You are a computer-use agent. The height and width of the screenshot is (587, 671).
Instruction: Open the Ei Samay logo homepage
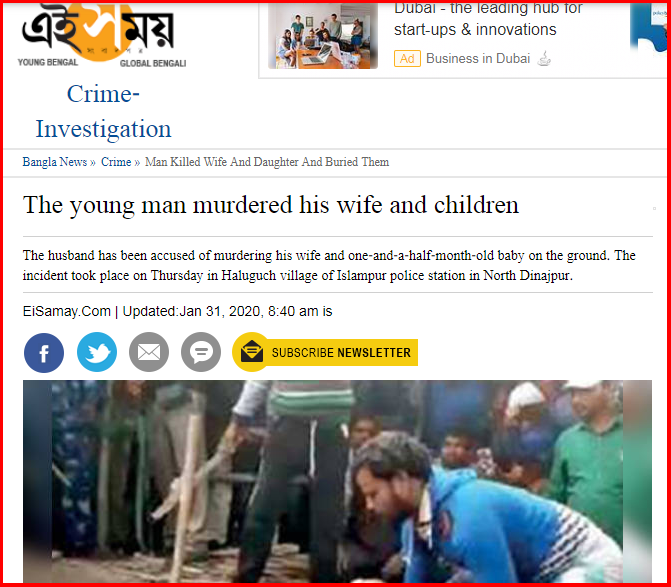click(101, 35)
